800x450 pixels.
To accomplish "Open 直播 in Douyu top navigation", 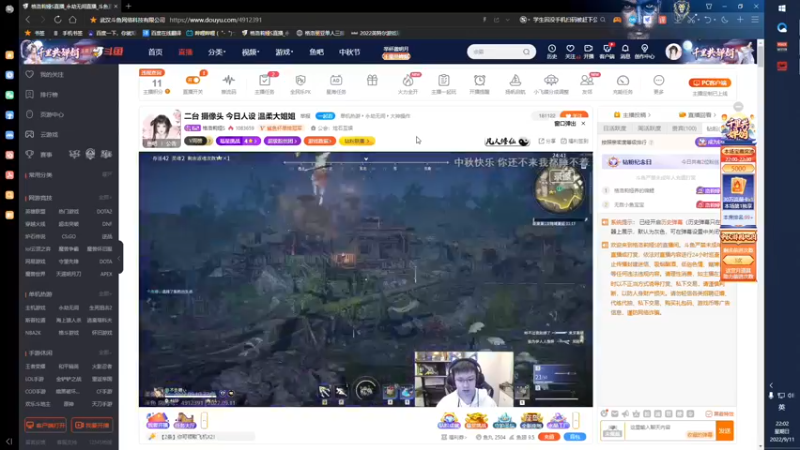I will pyautogui.click(x=185, y=52).
